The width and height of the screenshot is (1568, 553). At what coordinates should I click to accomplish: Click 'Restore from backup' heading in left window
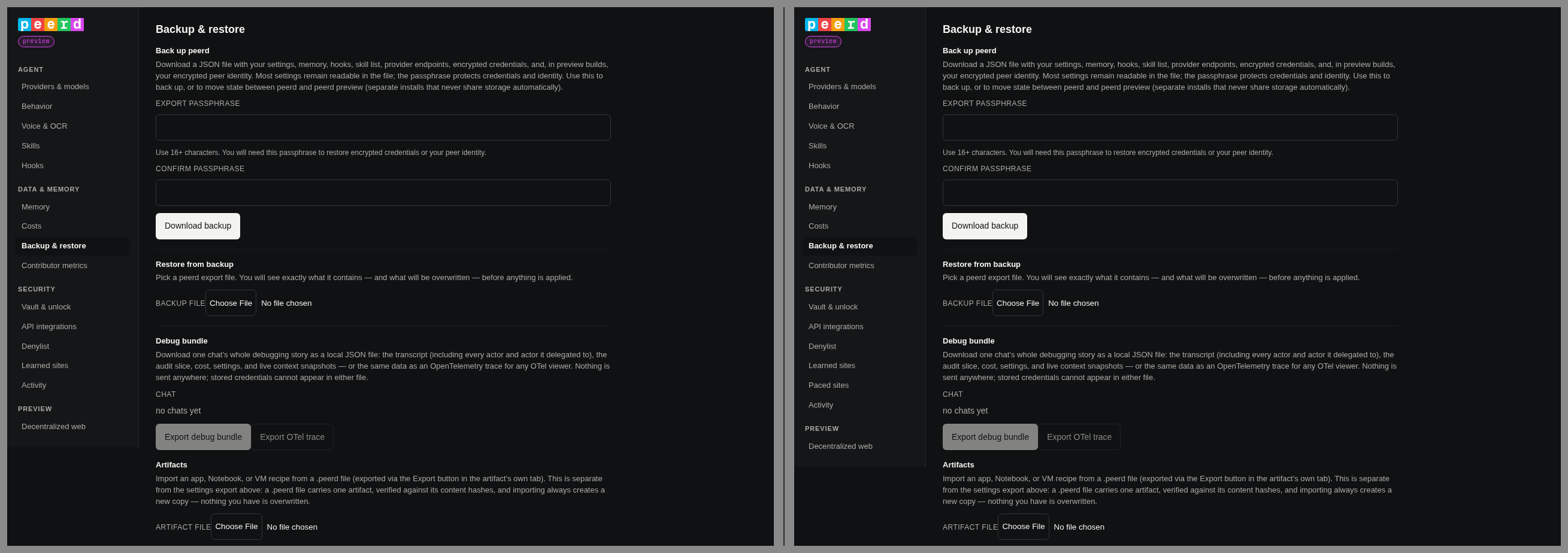click(195, 265)
